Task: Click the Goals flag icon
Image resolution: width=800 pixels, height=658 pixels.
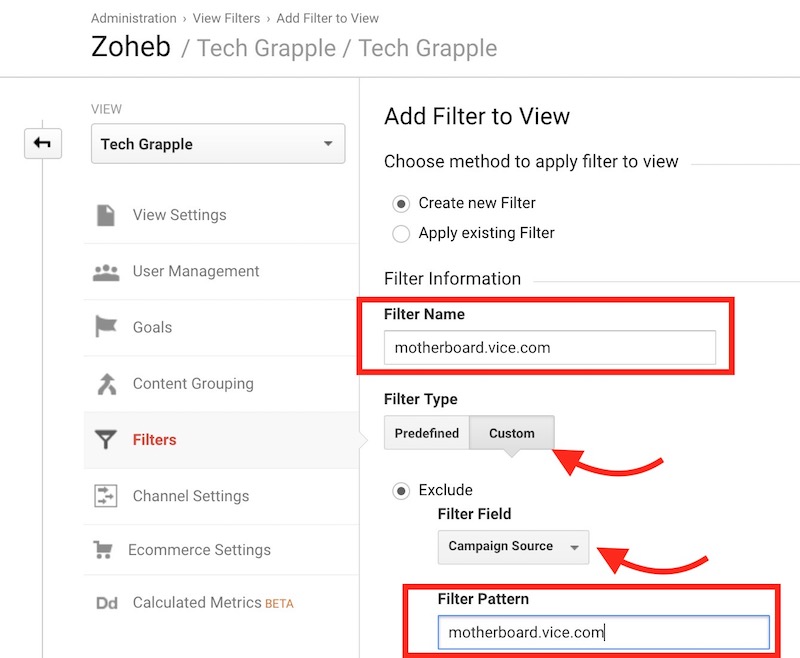Action: click(x=105, y=327)
